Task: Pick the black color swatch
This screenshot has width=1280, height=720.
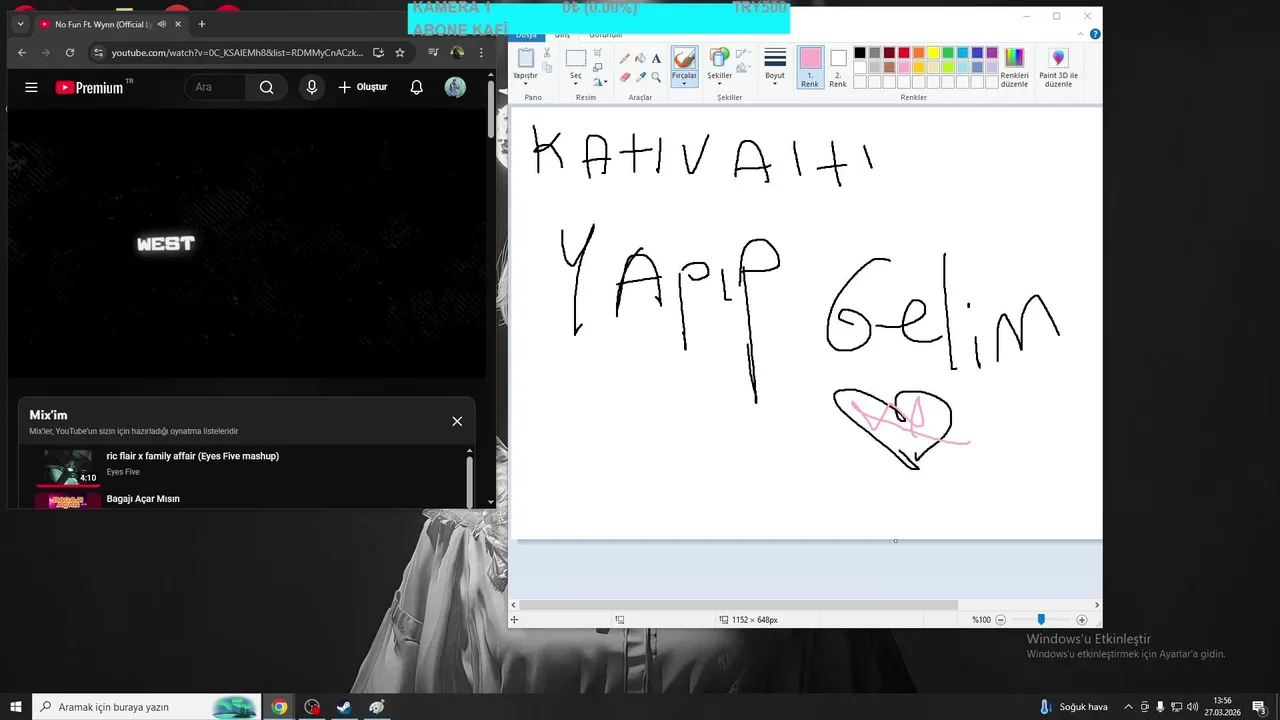Action: tap(860, 53)
